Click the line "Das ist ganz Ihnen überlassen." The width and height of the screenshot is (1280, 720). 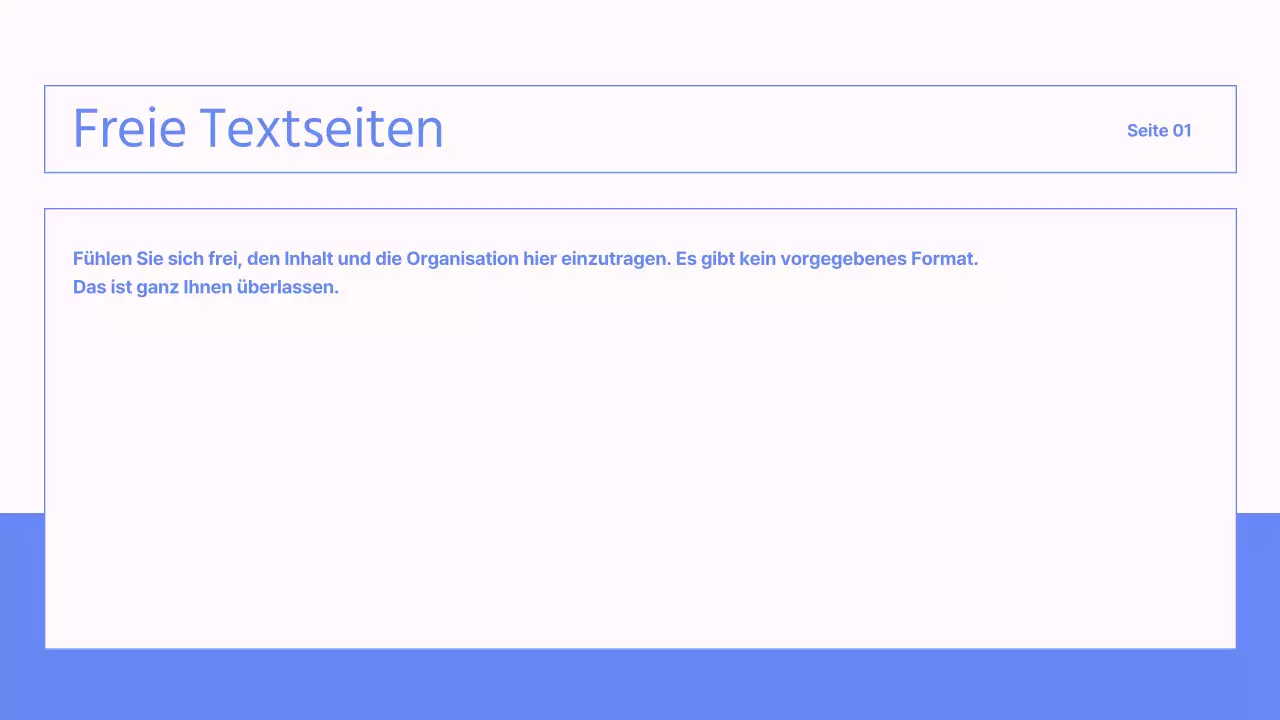tap(205, 287)
